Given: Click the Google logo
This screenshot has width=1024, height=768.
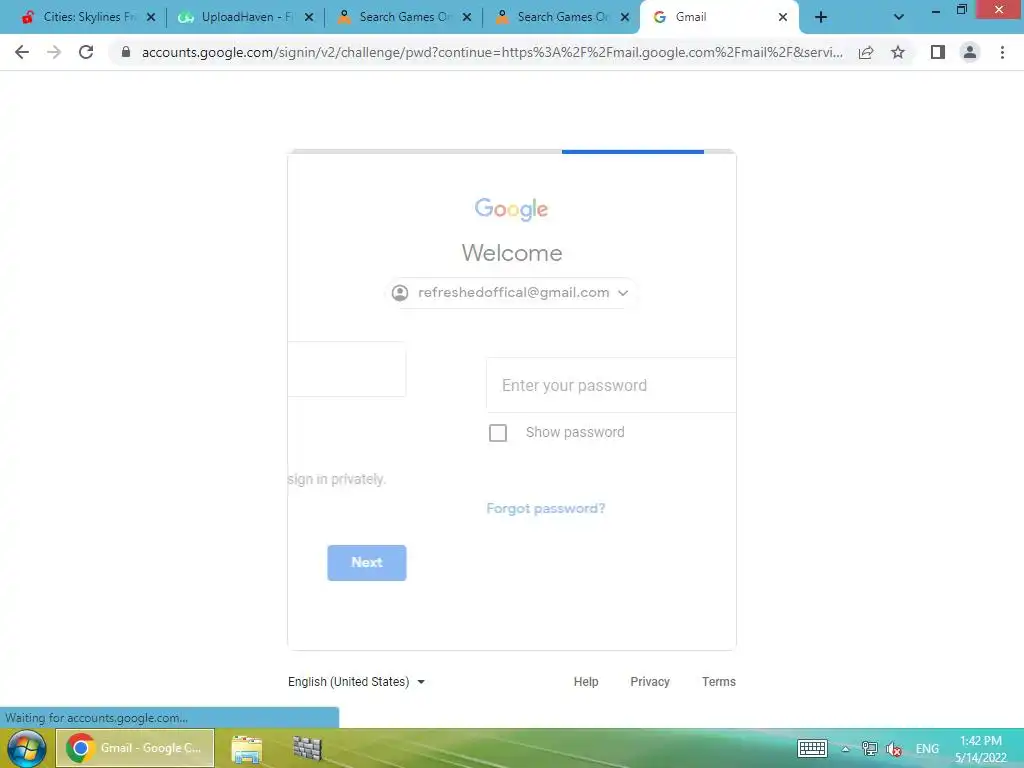Looking at the screenshot, I should [511, 209].
